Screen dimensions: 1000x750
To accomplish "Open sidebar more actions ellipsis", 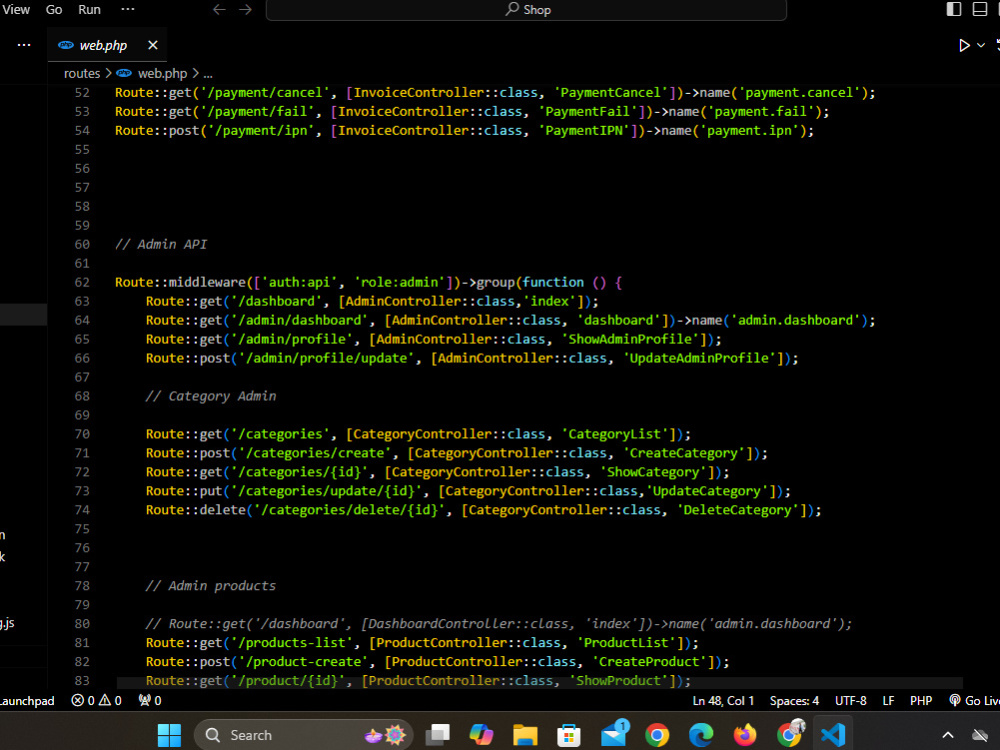I will coord(24,45).
